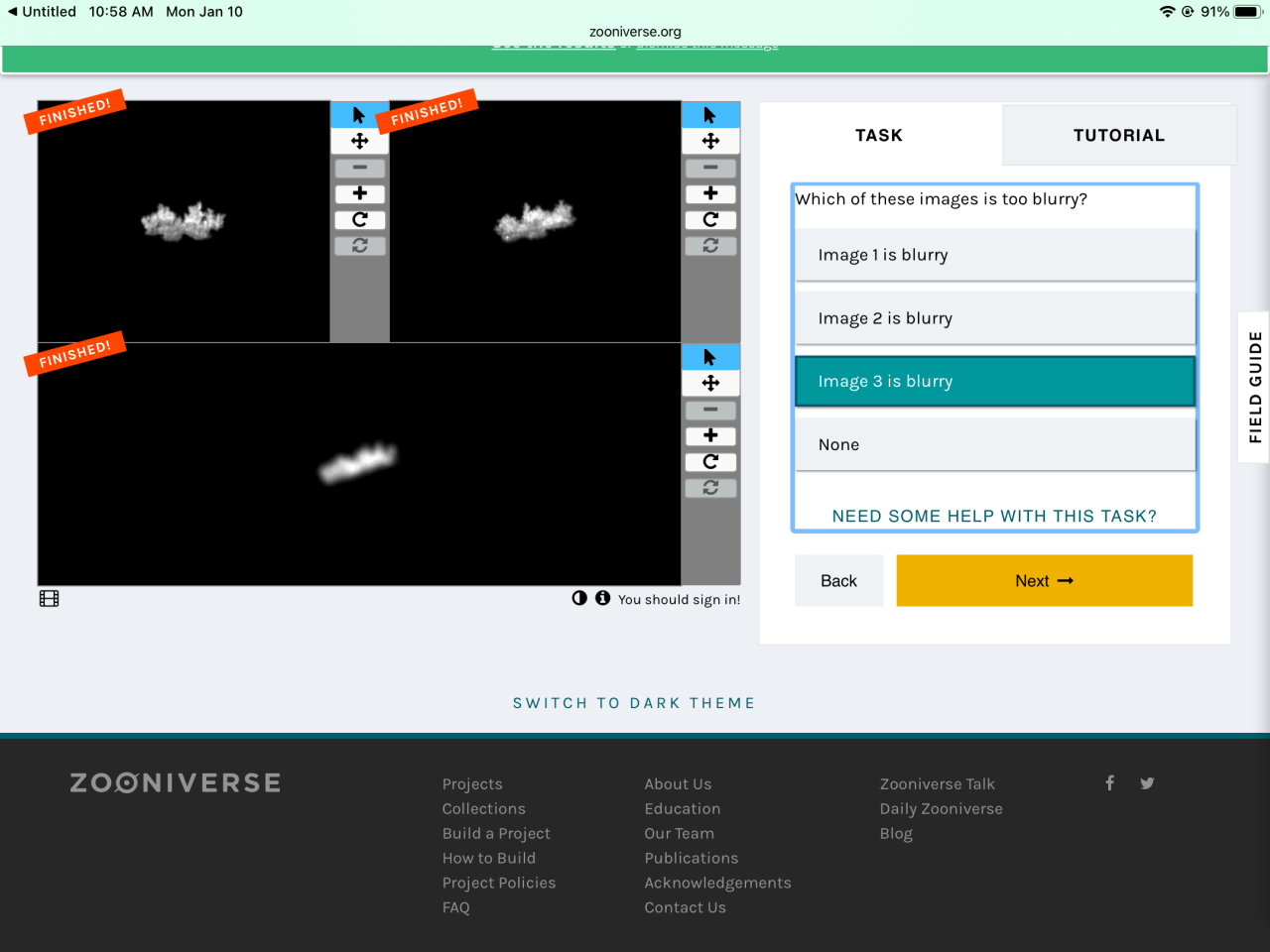Screen dimensions: 1270x952
Task: Zoom out on third image
Action: [x=710, y=410]
